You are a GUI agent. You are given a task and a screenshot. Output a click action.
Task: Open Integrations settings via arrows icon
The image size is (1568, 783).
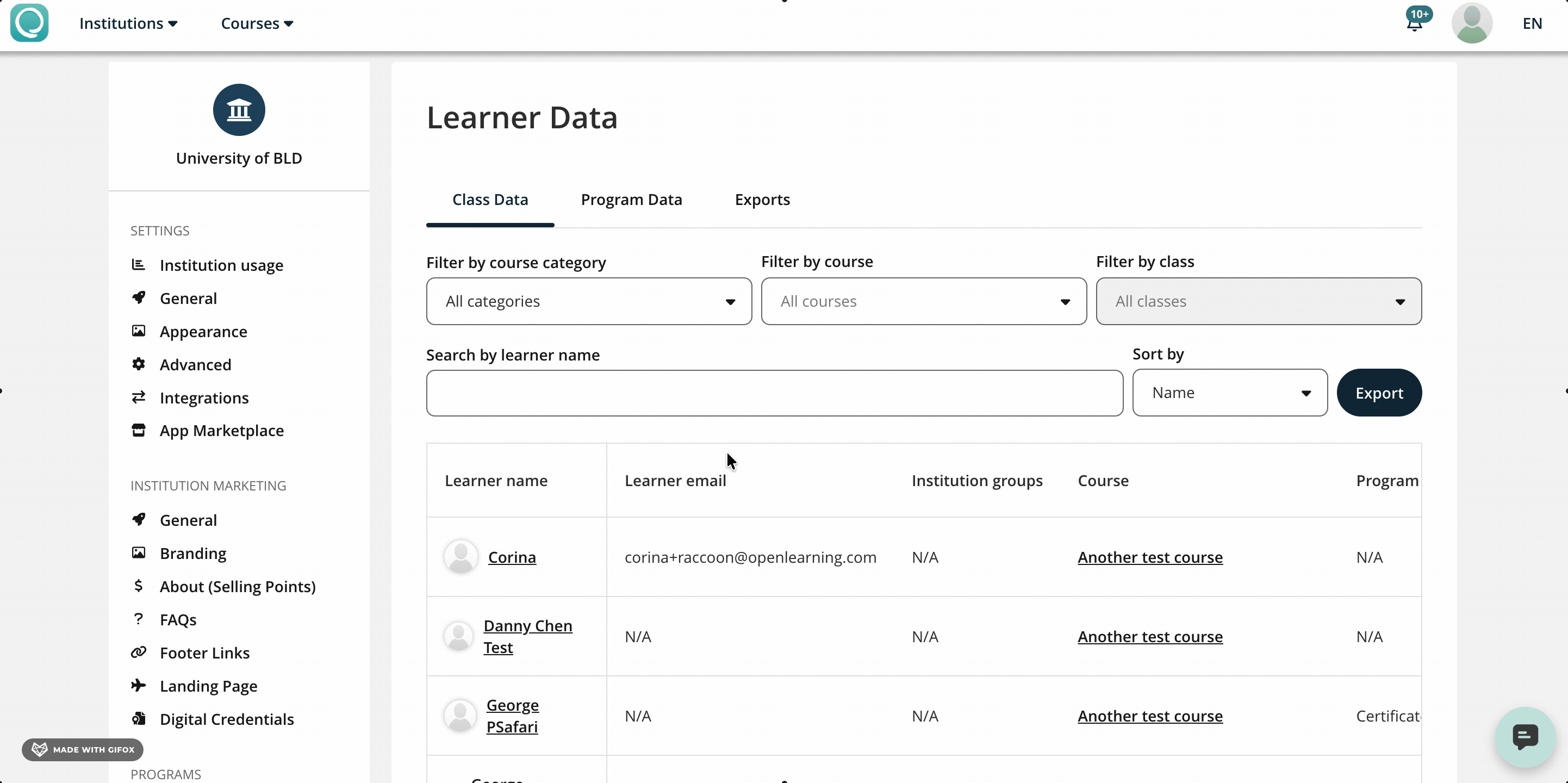139,397
